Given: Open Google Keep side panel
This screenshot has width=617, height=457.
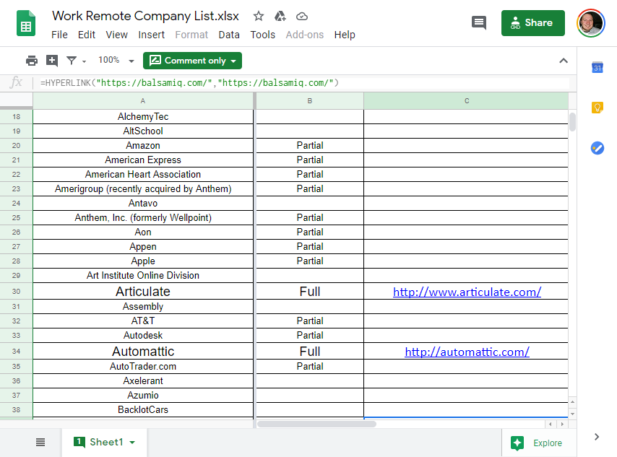Looking at the screenshot, I should (597, 107).
